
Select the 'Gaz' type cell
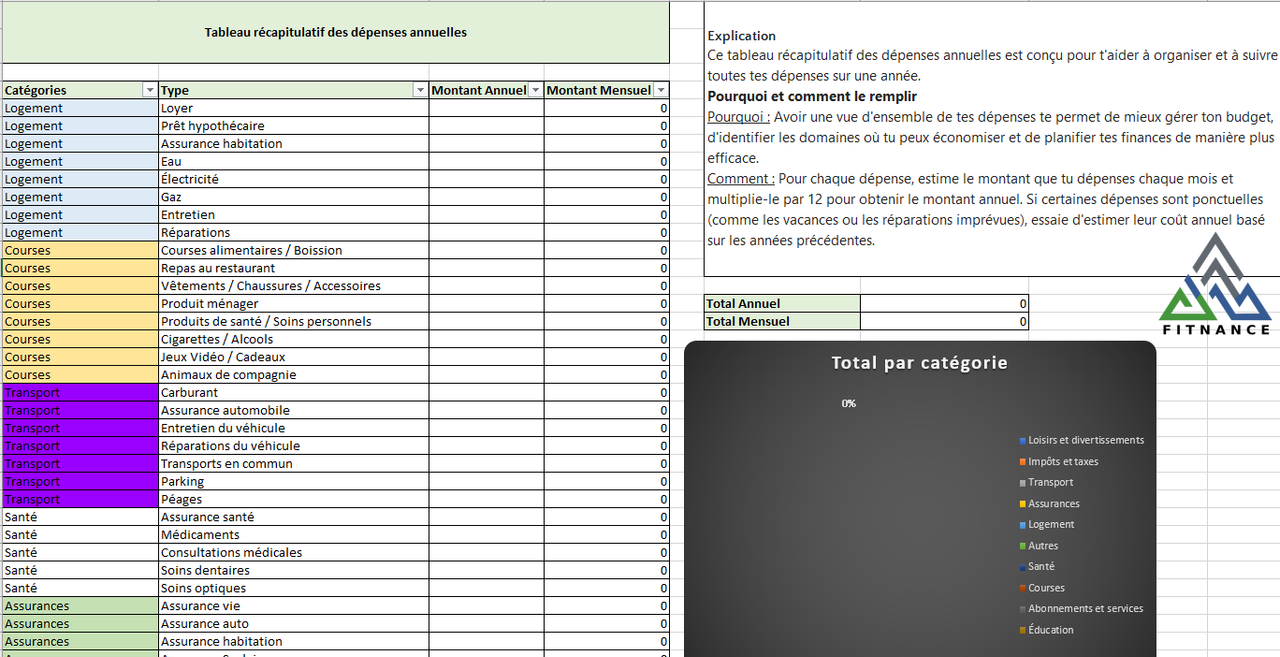click(x=294, y=197)
